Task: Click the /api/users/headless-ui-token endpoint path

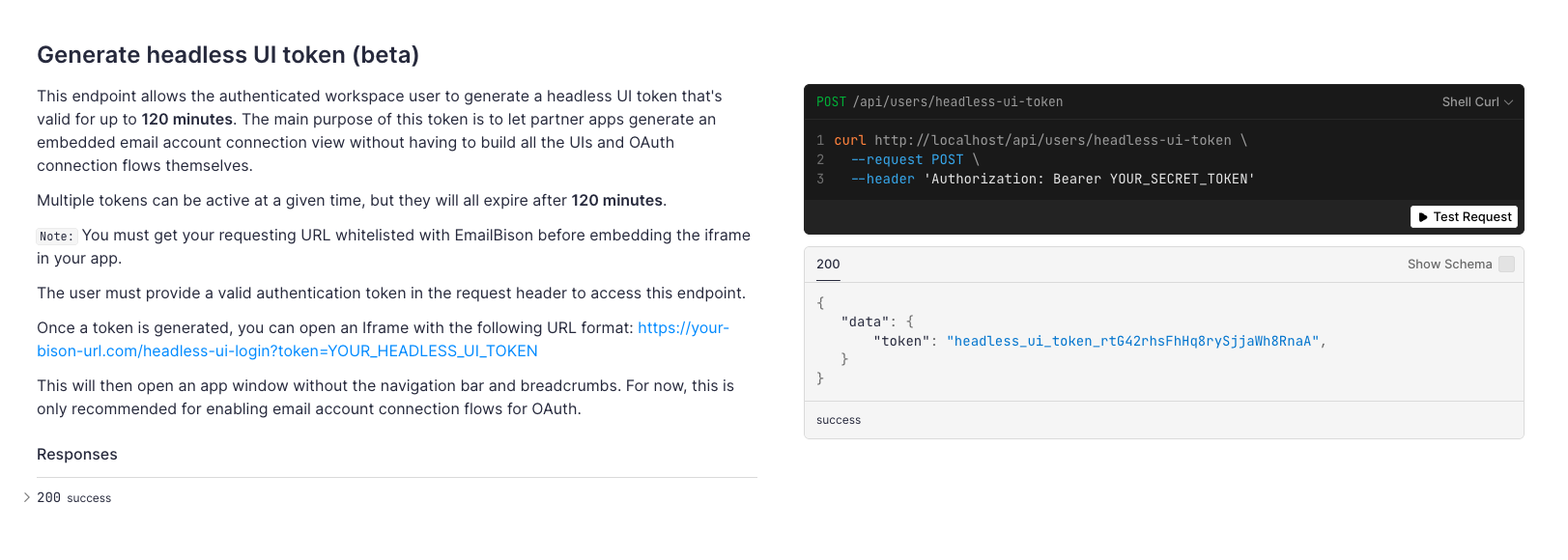Action: 957,101
